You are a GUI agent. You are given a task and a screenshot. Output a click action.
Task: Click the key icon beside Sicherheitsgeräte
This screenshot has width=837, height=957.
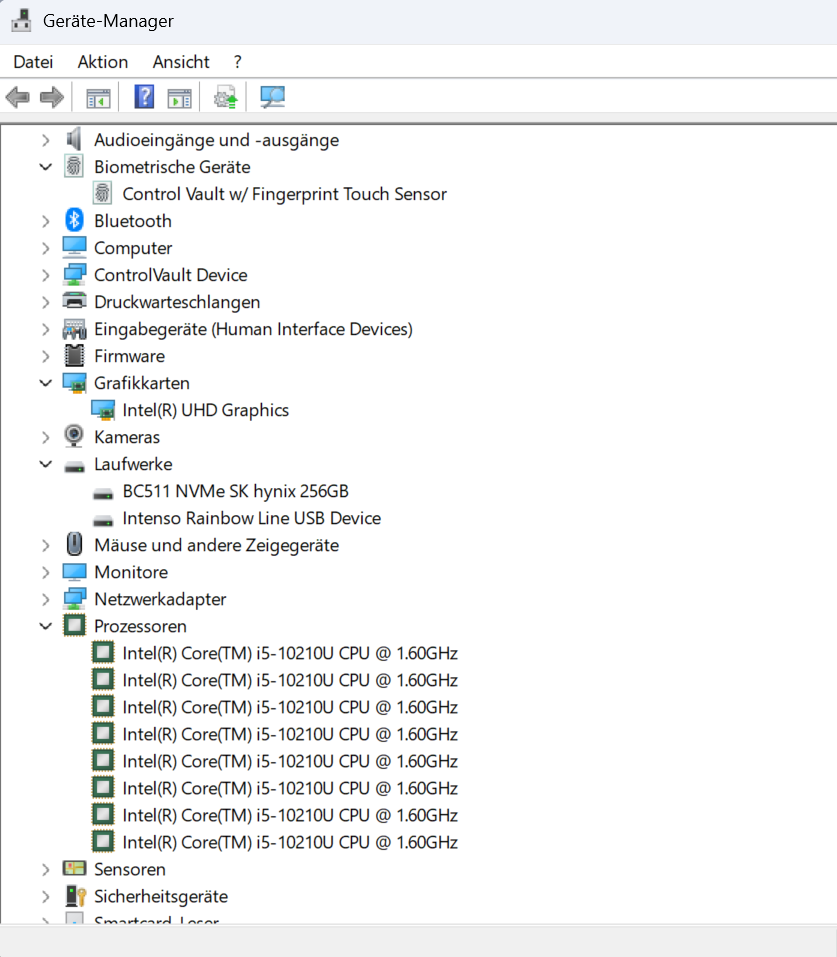tap(76, 896)
